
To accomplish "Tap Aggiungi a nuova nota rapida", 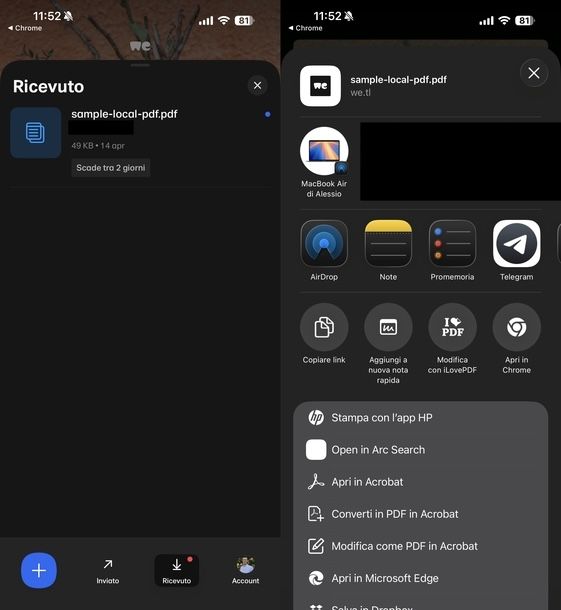I will [x=388, y=344].
